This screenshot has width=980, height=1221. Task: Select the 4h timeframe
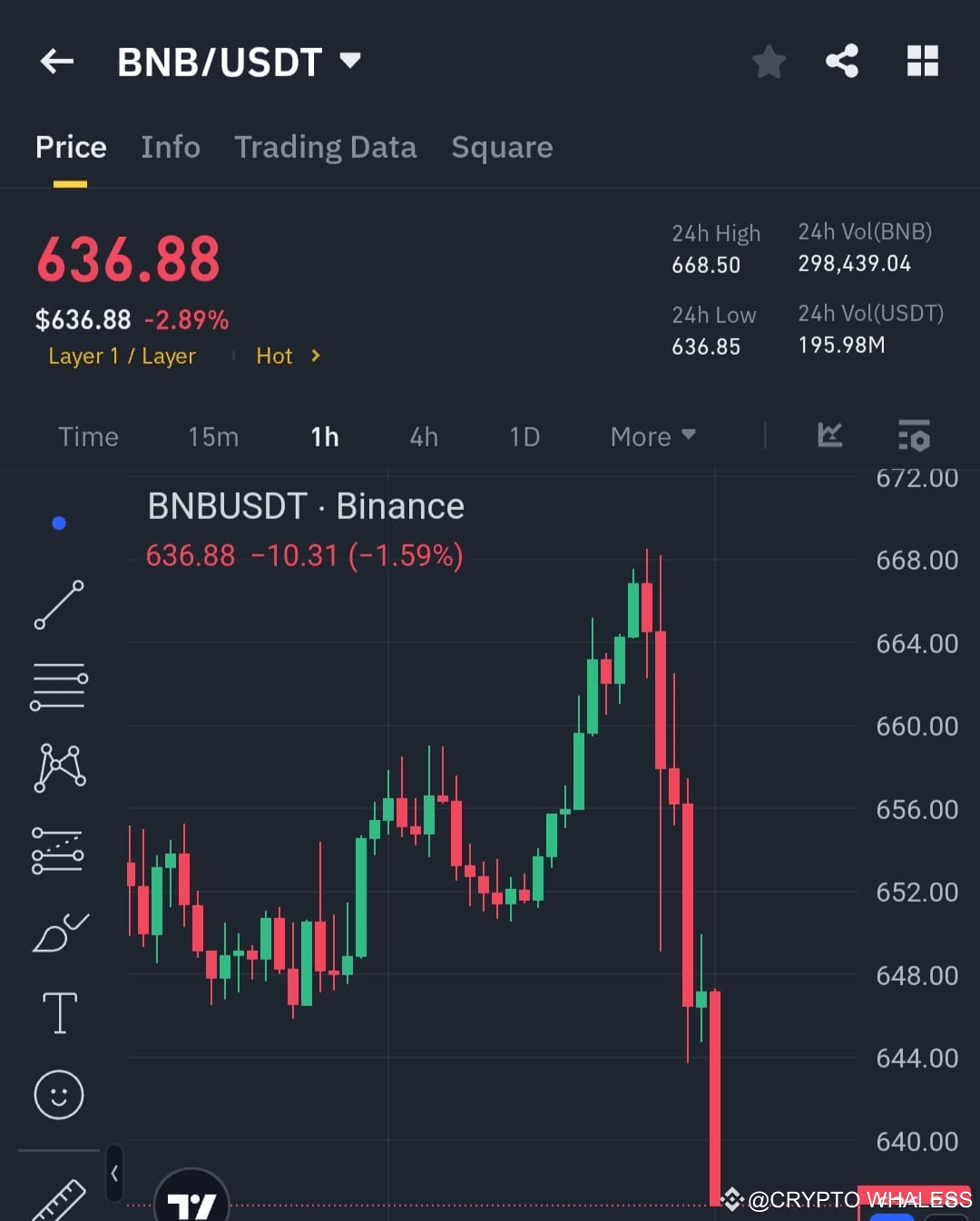click(423, 436)
